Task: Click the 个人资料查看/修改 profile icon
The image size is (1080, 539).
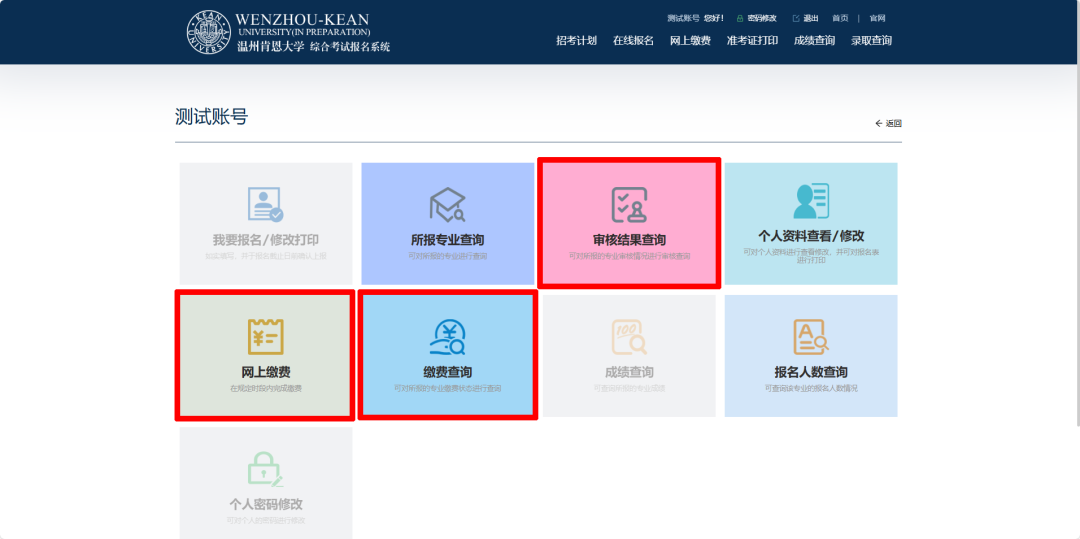Action: (810, 201)
